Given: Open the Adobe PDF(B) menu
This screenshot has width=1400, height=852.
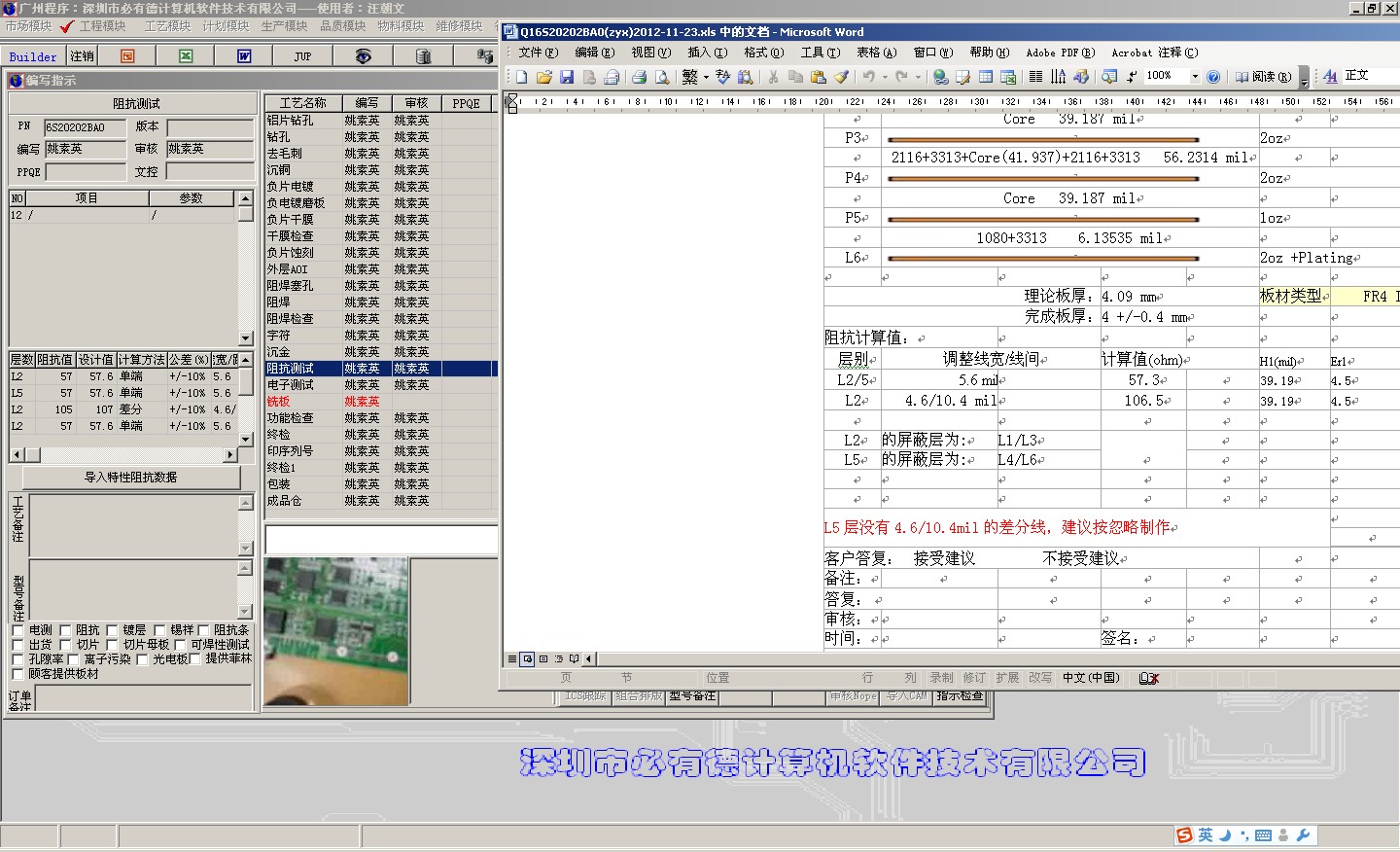Looking at the screenshot, I should (1060, 53).
